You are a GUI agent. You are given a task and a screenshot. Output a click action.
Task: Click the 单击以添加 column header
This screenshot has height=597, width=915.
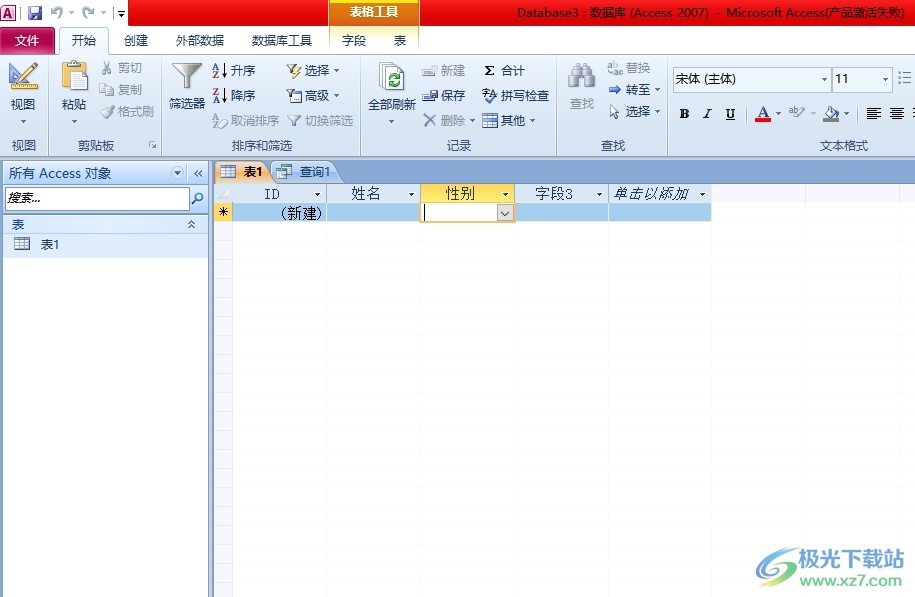[659, 194]
